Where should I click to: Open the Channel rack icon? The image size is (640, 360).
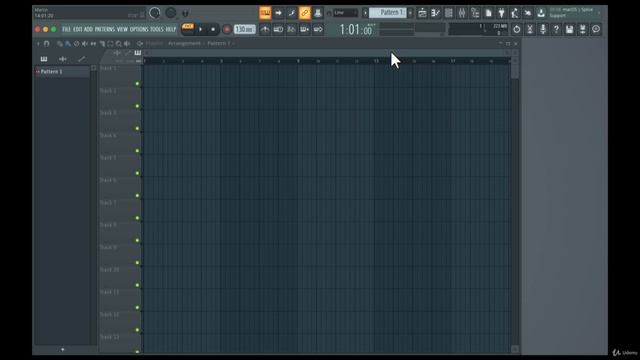pos(449,13)
